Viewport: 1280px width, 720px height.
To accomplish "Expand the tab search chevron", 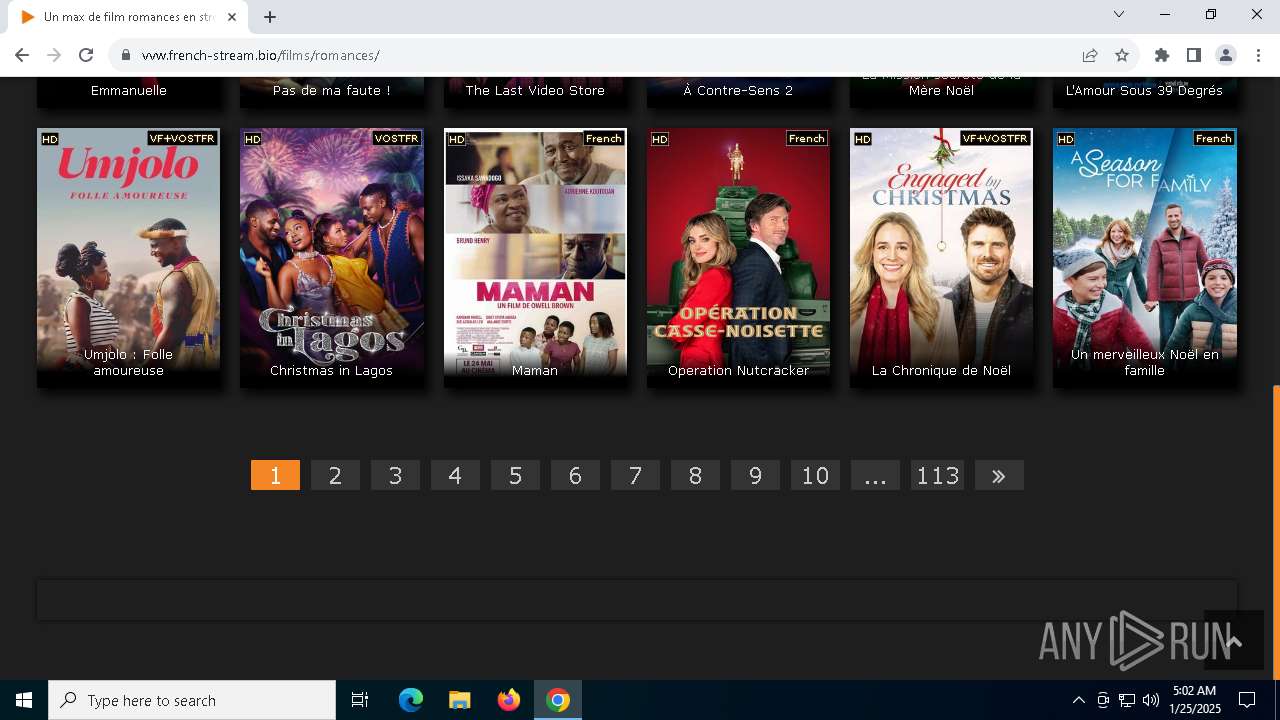I will pos(1119,14).
